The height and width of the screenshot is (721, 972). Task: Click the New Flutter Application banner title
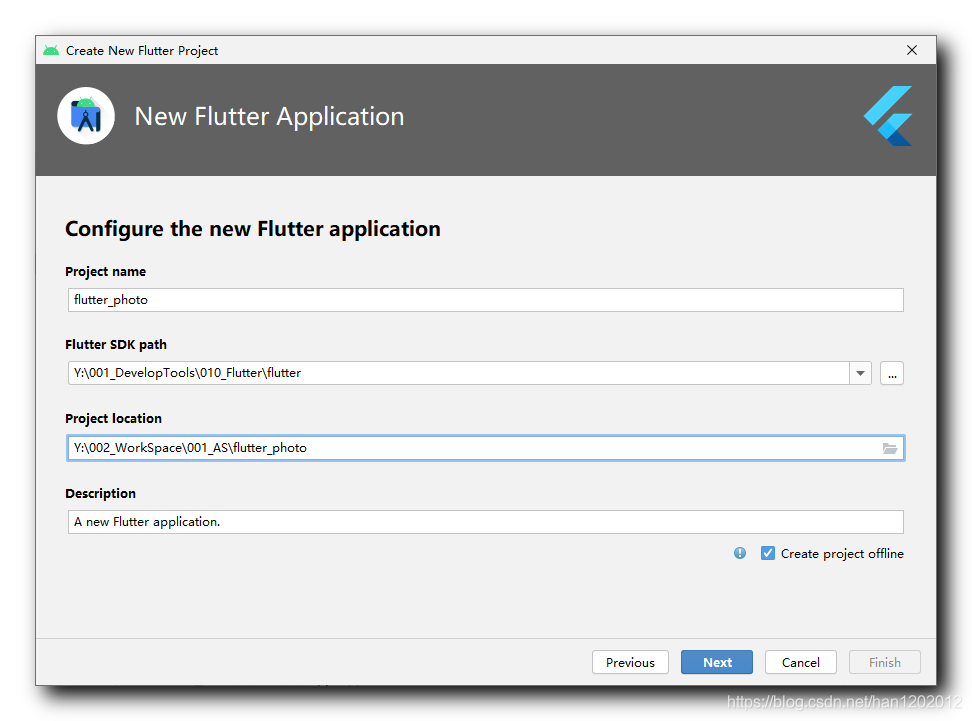pyautogui.click(x=269, y=117)
